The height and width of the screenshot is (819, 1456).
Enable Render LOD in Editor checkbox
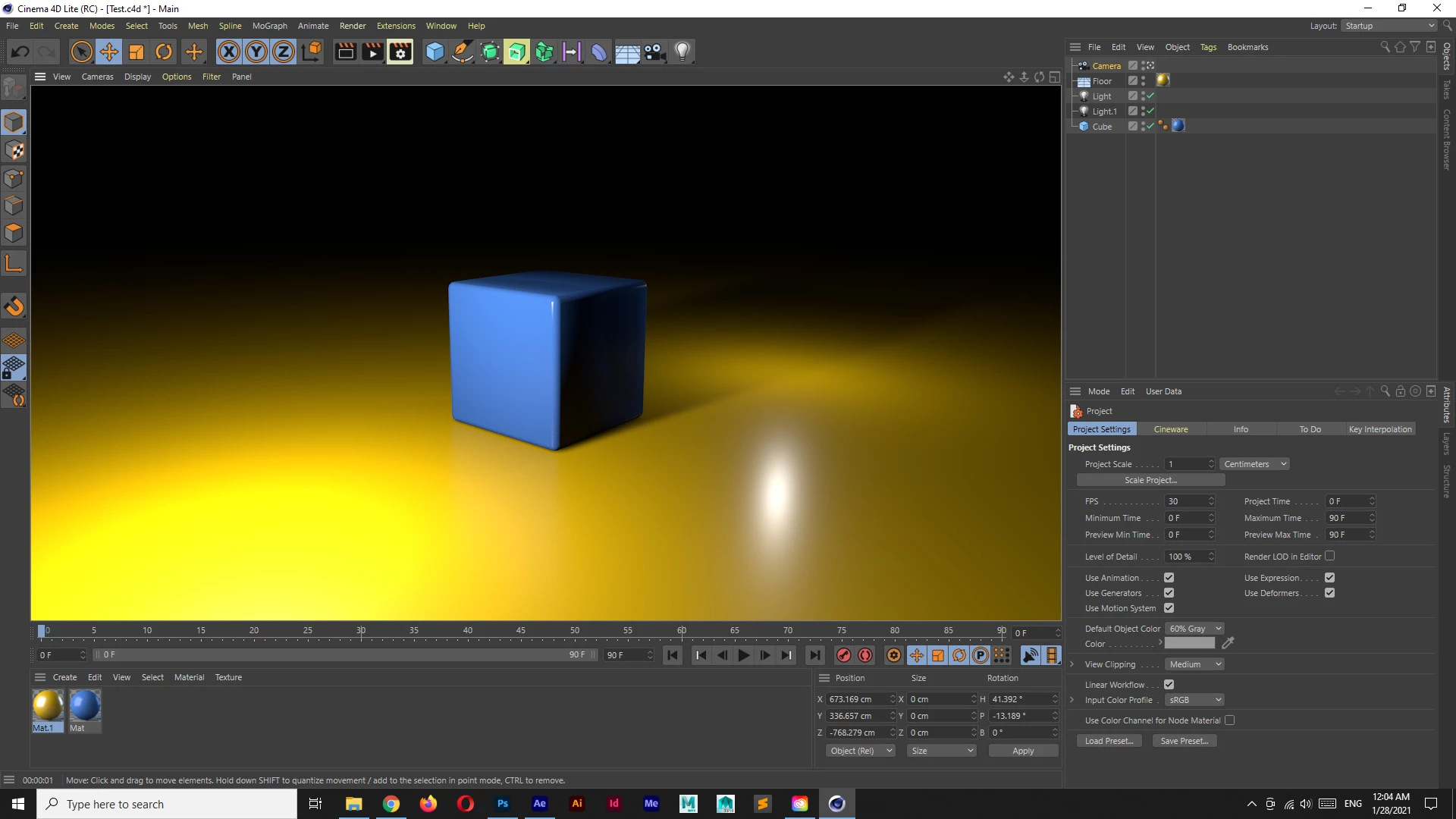1329,556
